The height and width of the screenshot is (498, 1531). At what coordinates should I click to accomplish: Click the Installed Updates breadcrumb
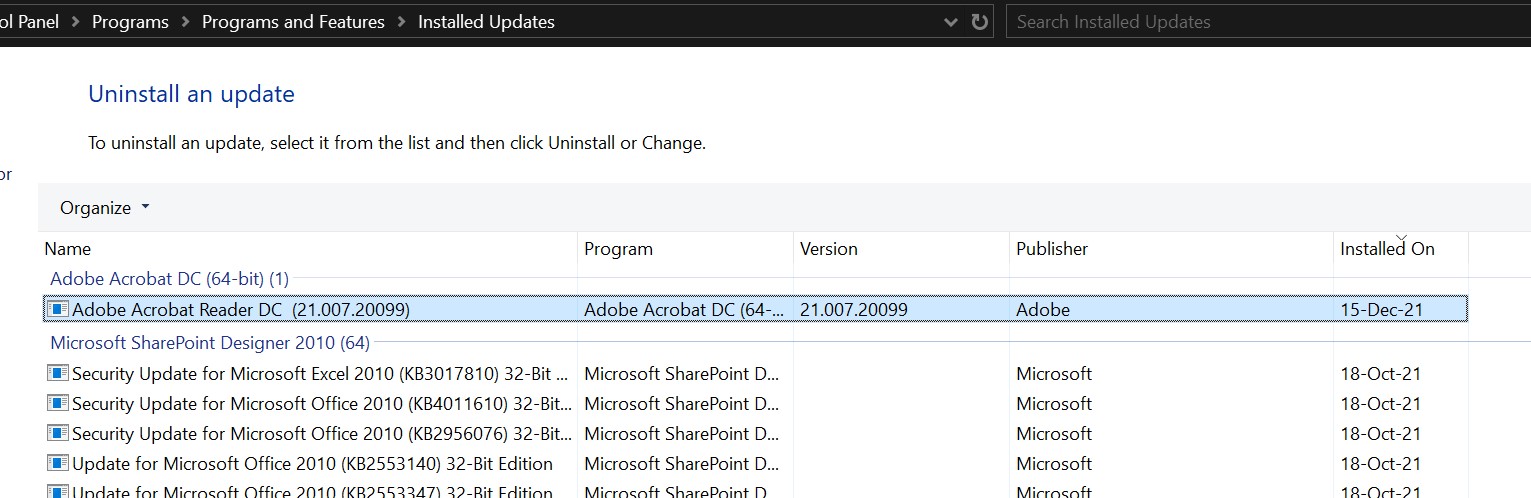[486, 22]
